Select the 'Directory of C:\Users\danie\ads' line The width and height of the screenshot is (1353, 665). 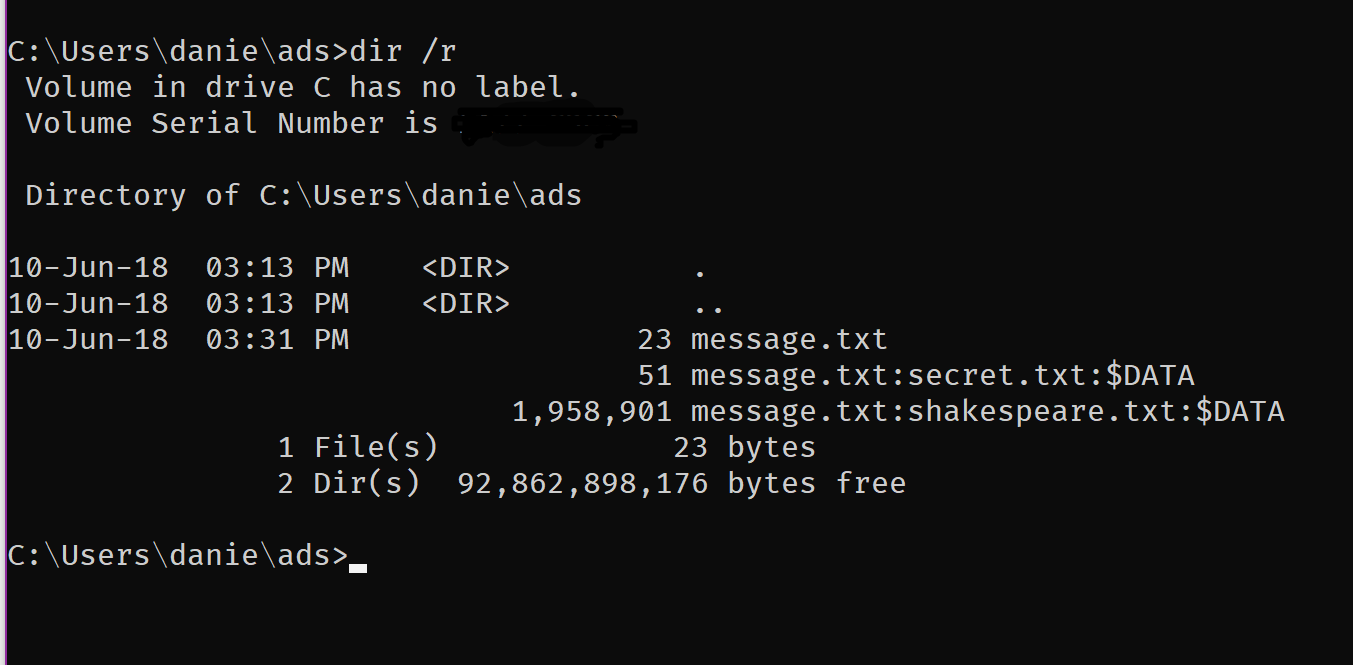(303, 195)
